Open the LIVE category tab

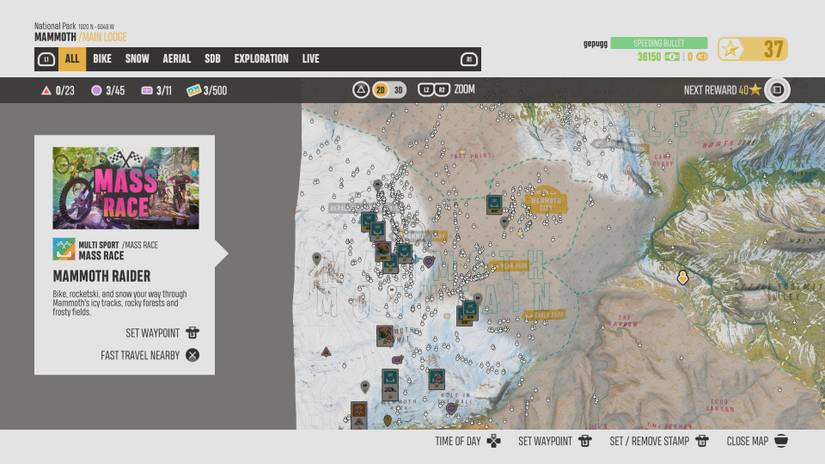pyautogui.click(x=310, y=59)
